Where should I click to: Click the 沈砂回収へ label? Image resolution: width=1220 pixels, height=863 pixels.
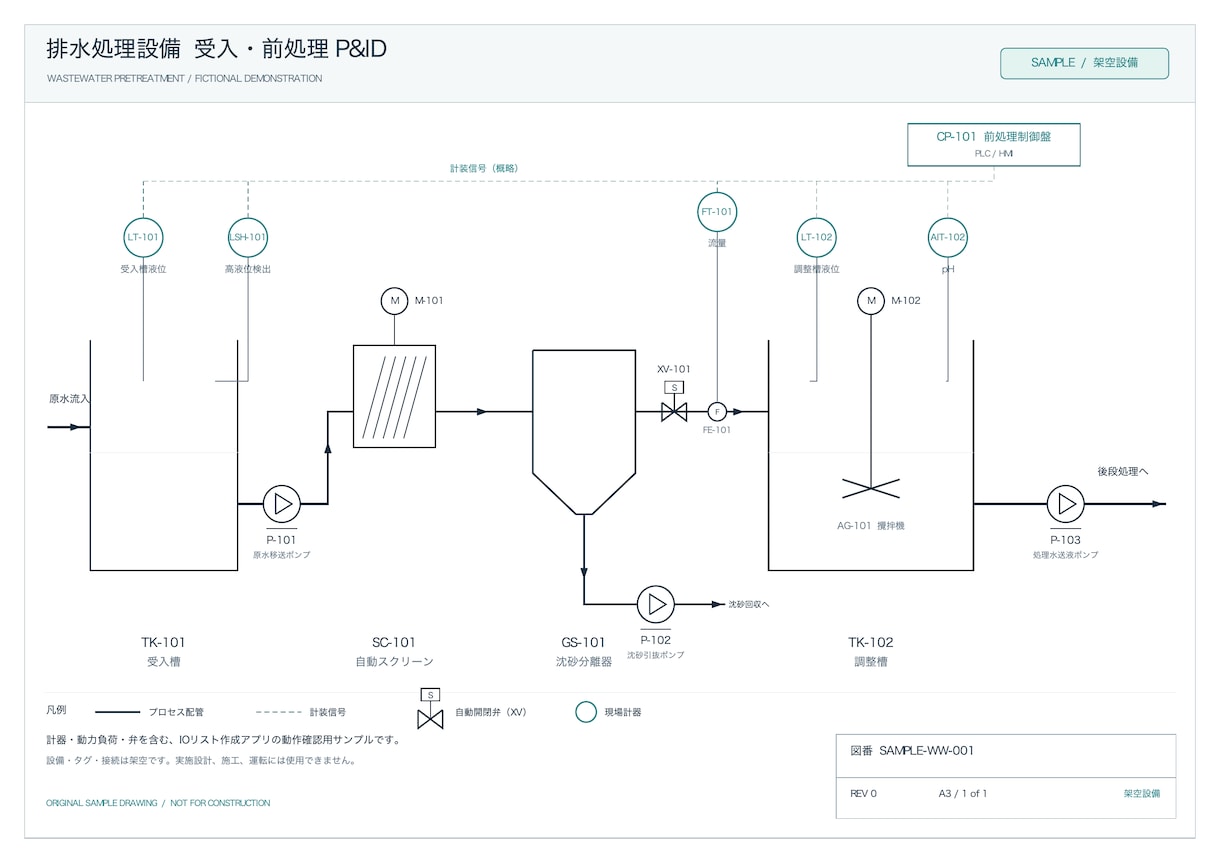[749, 604]
